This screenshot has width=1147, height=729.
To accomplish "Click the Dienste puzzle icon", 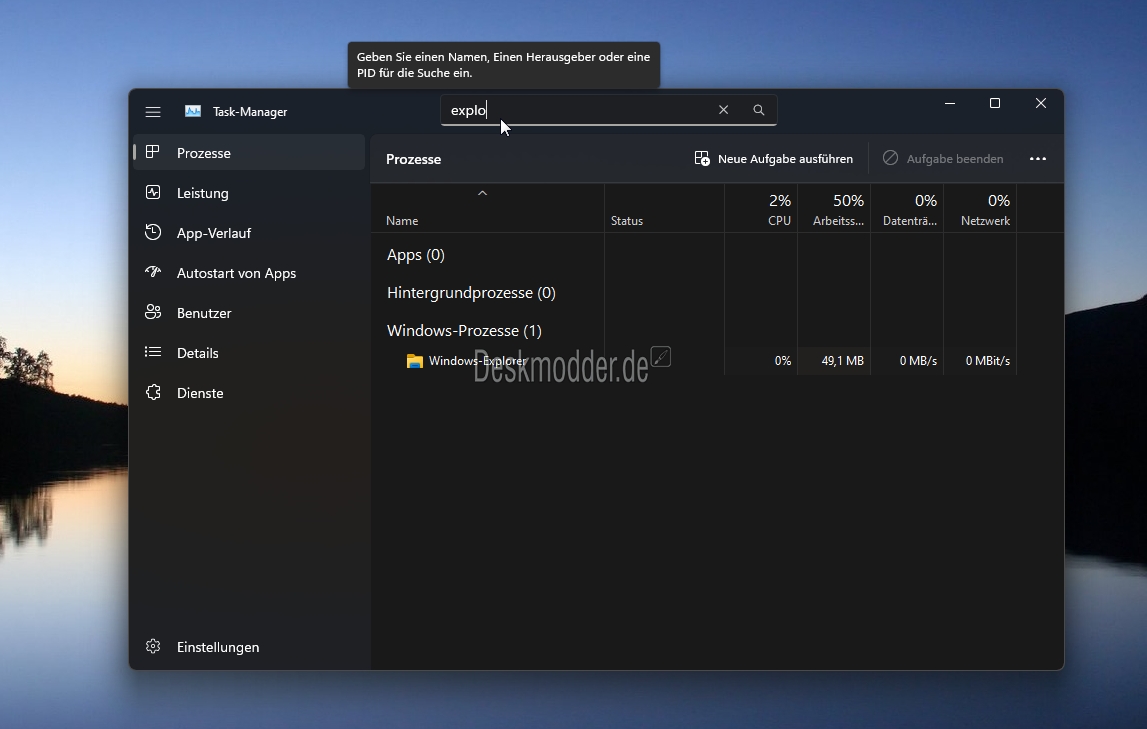I will click(x=153, y=393).
